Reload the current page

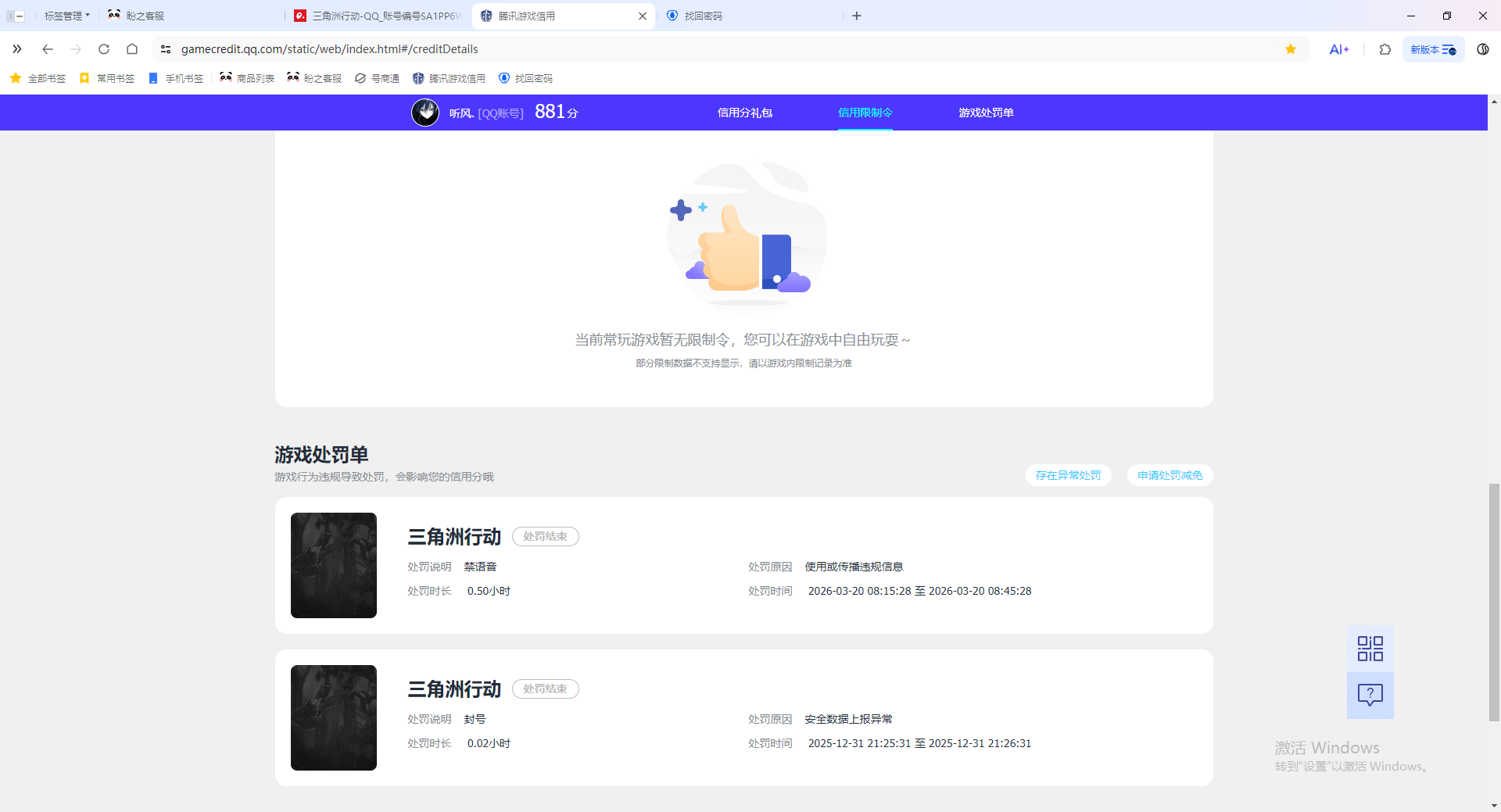coord(104,49)
